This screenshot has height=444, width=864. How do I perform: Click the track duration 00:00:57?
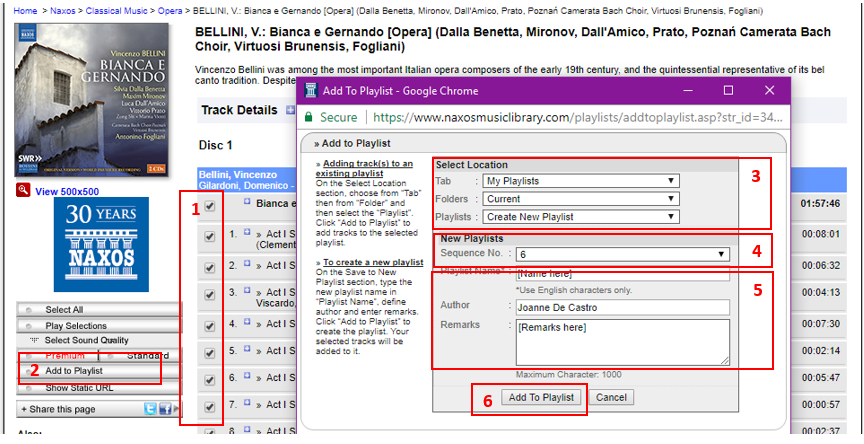(x=821, y=405)
